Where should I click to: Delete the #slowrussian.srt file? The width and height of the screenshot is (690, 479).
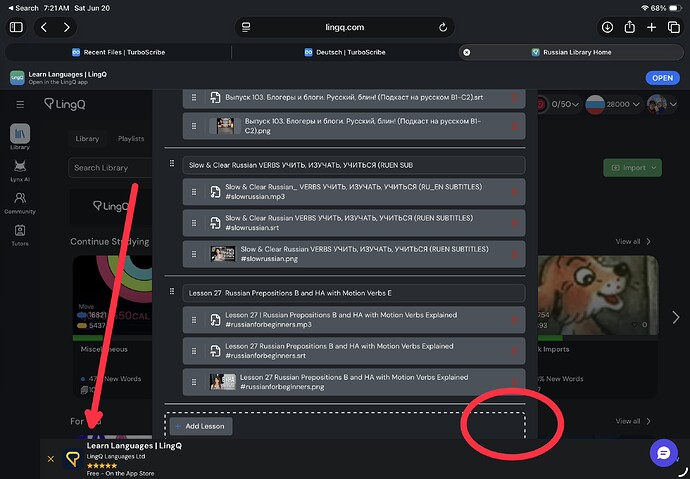[x=514, y=223]
